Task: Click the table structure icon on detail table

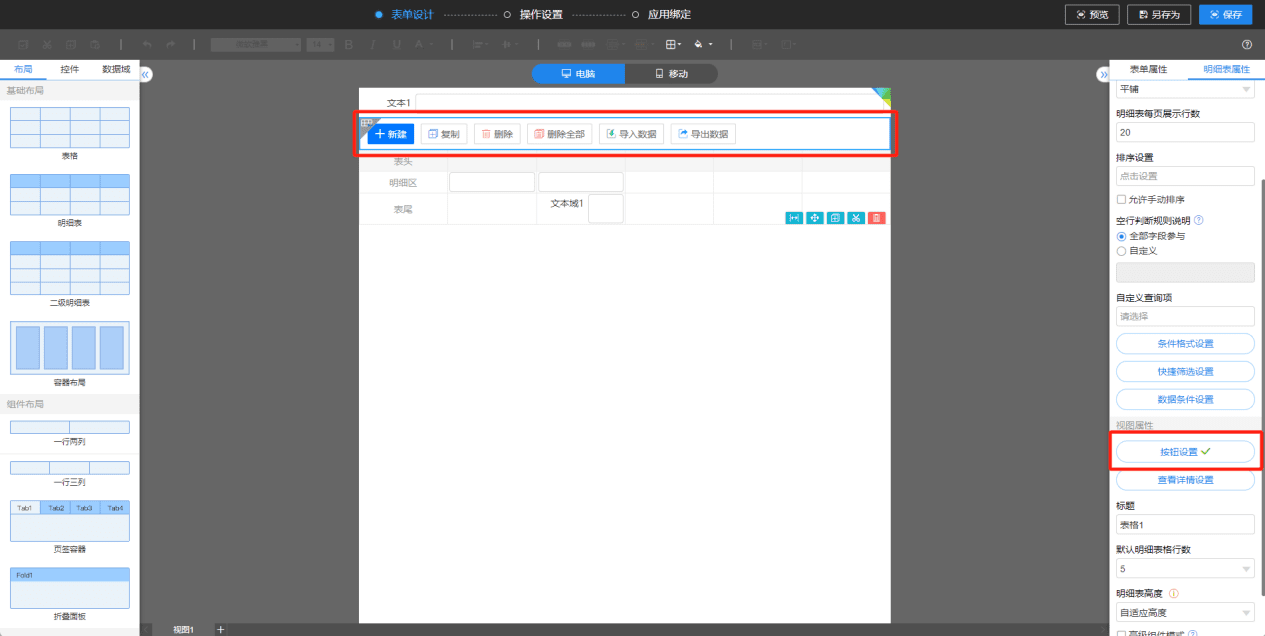Action: (x=835, y=218)
